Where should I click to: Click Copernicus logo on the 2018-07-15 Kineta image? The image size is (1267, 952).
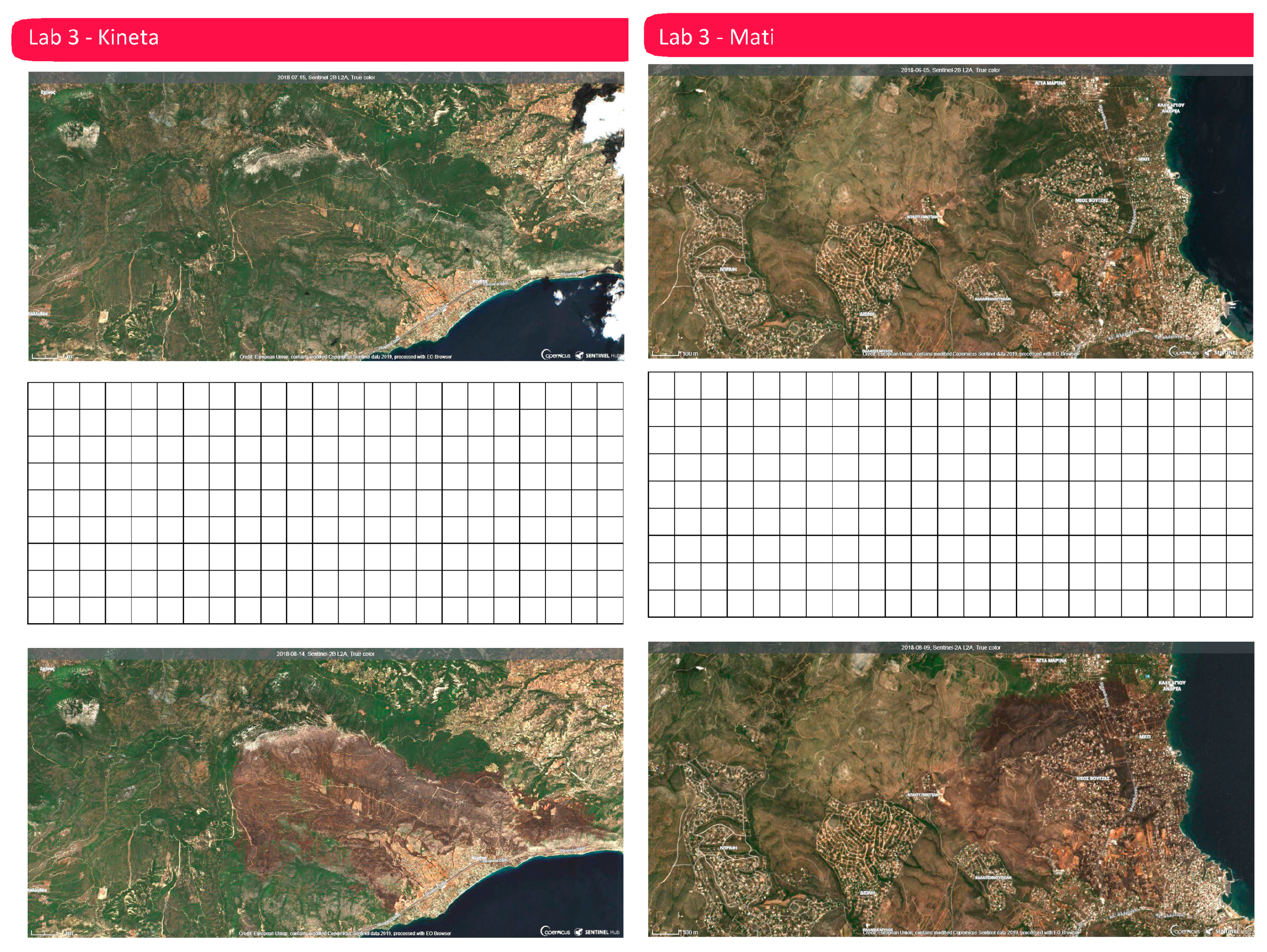coord(556,355)
